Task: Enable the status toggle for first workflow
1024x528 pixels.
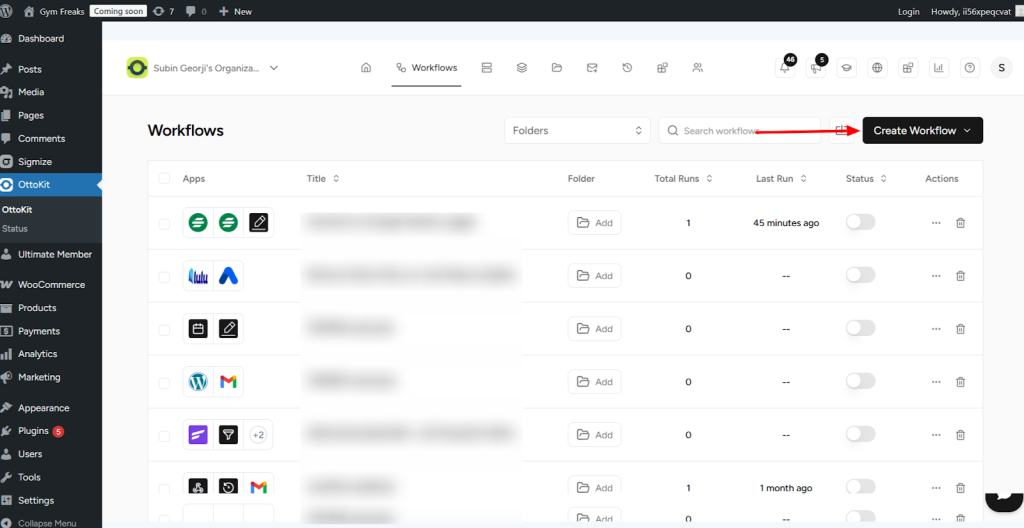Action: [860, 223]
